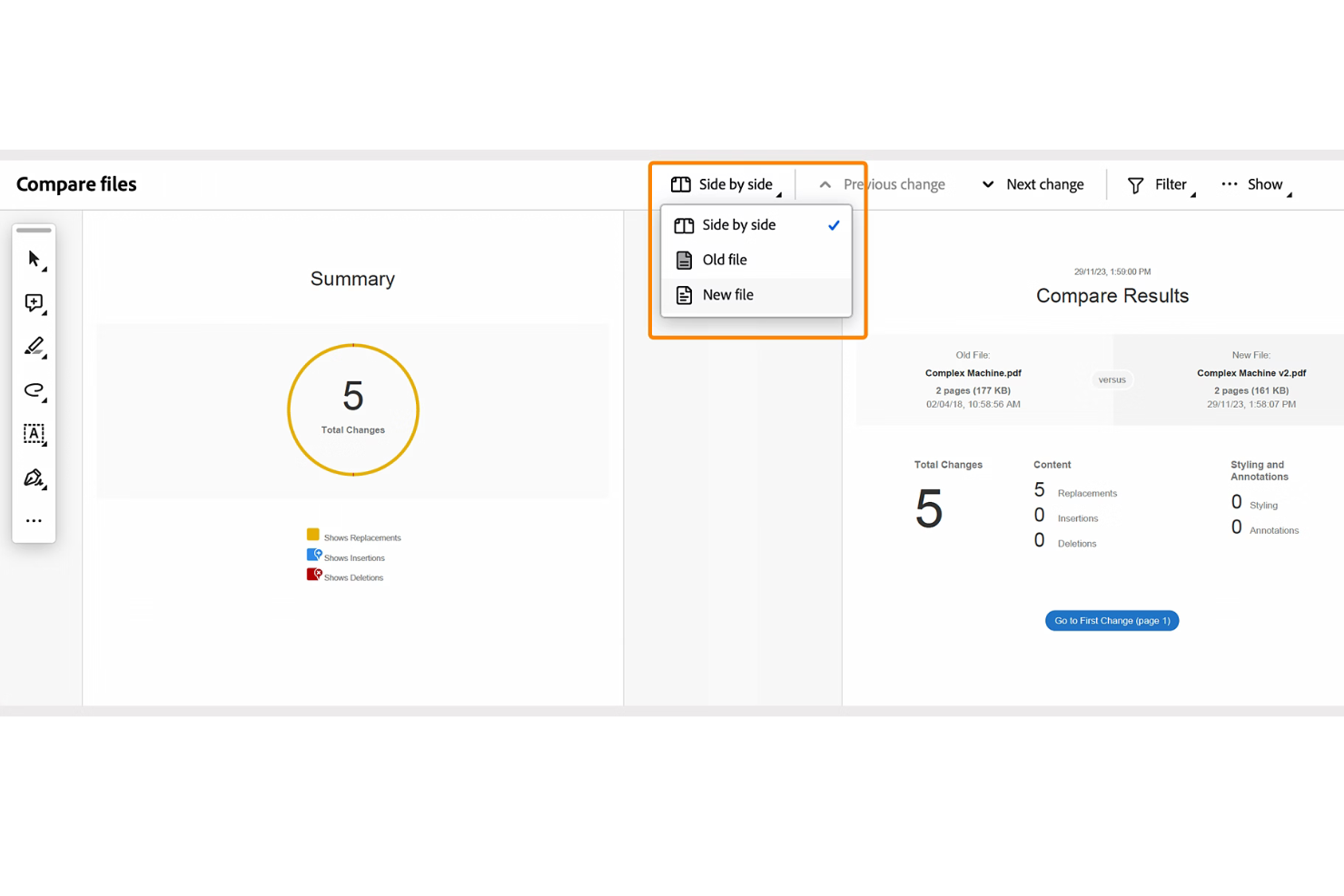Click the Shows Replacements color swatch
This screenshot has width=1344, height=896.
point(313,534)
